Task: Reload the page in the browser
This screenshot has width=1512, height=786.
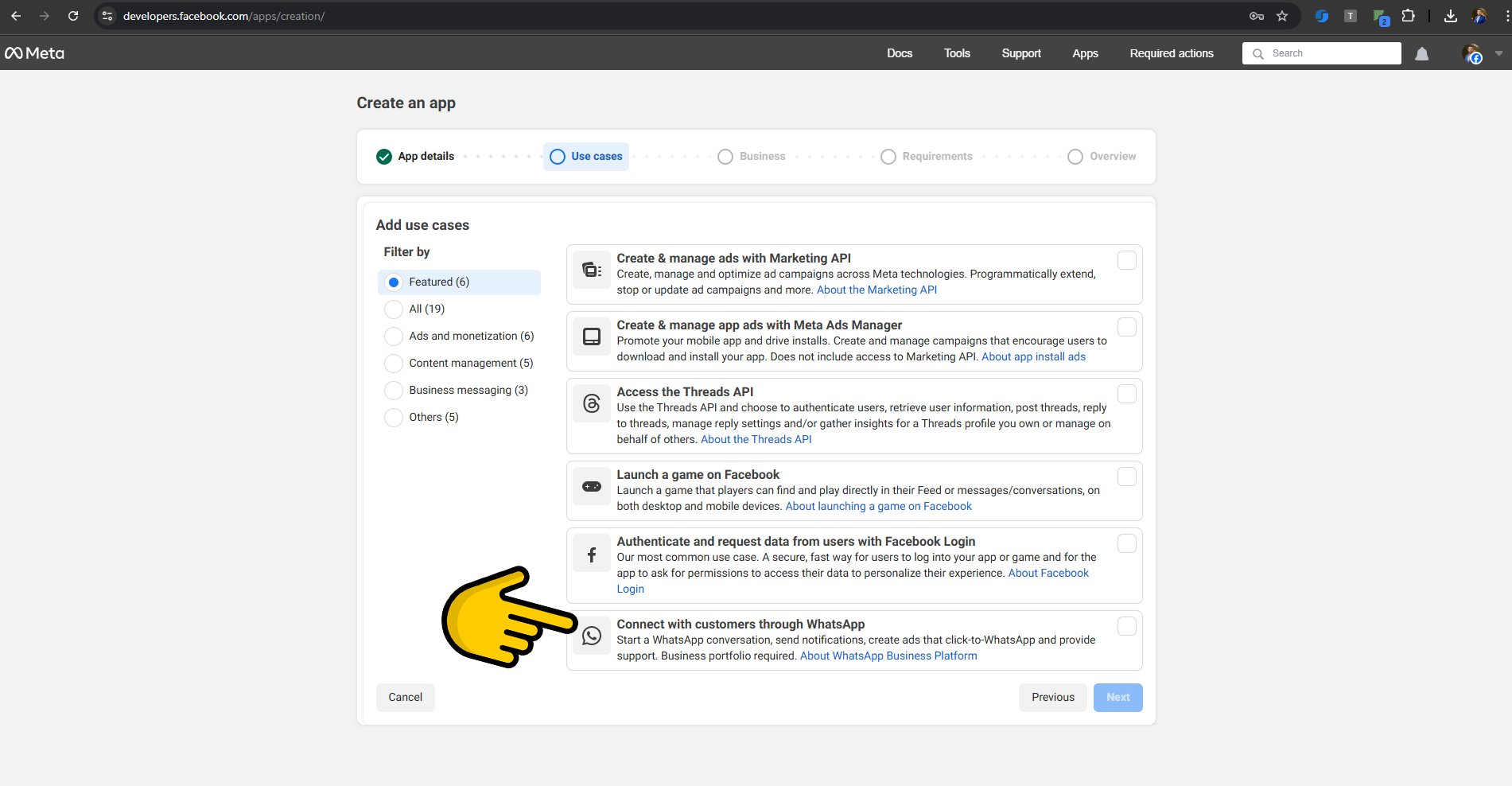Action: pos(73,16)
